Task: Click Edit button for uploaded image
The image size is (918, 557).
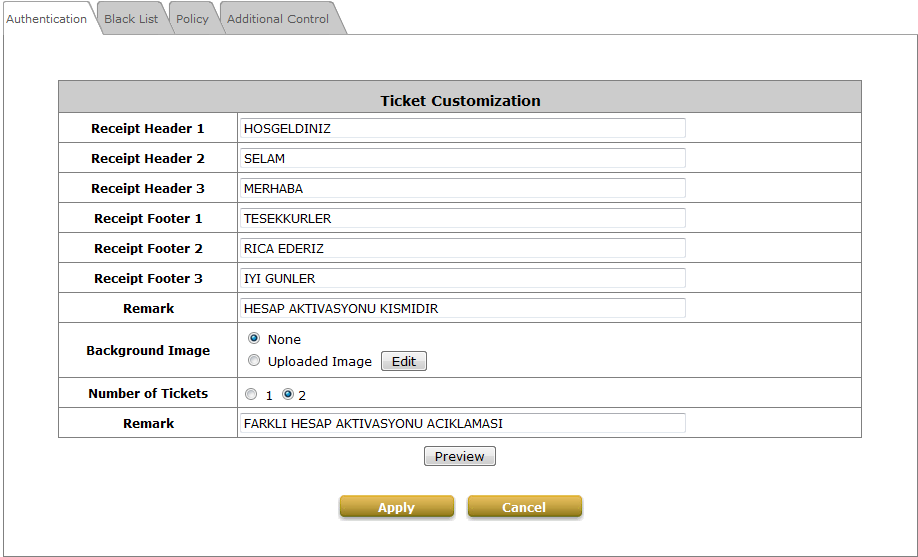Action: (x=404, y=362)
